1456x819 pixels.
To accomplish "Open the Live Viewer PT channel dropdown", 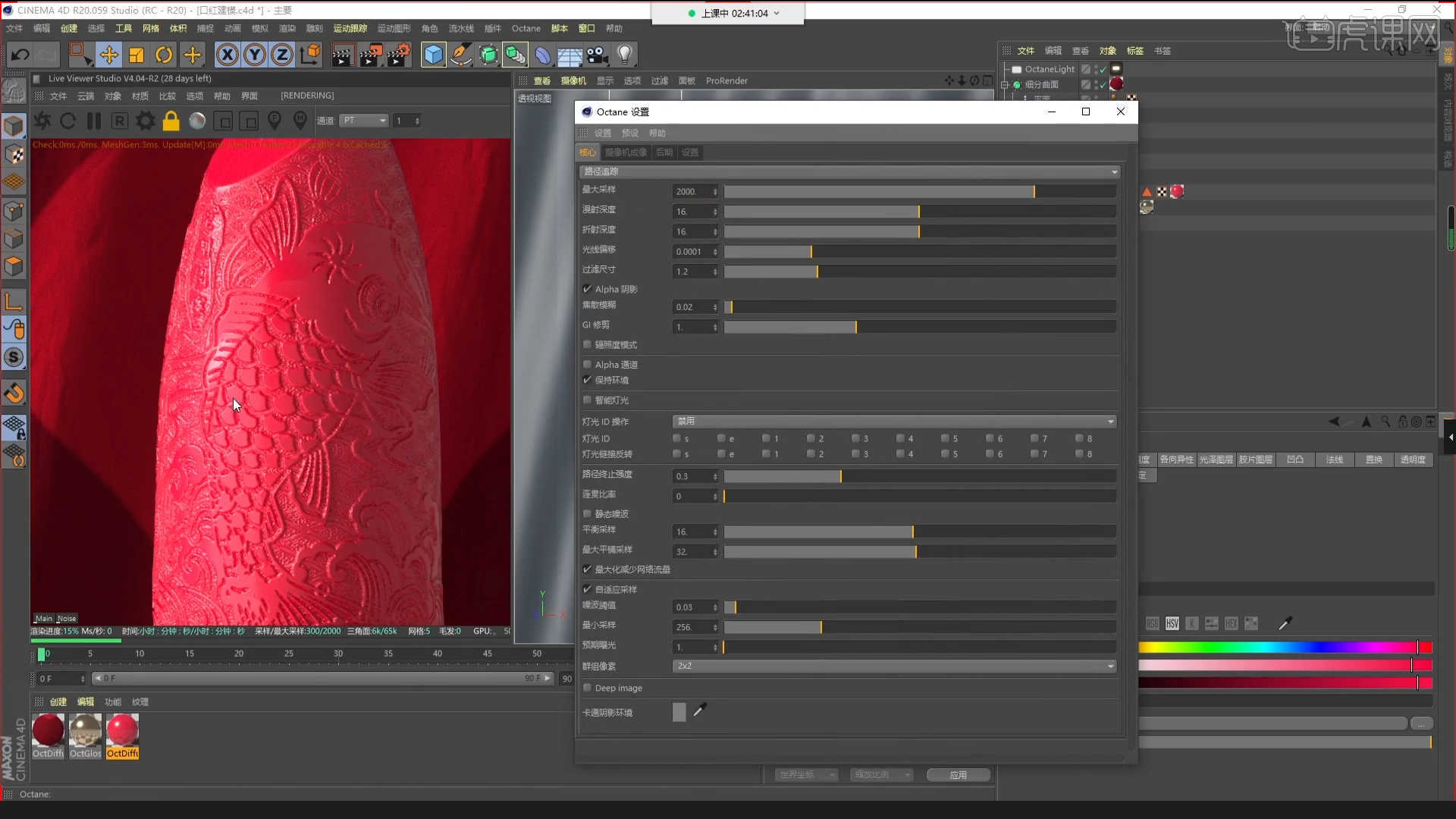I will point(364,121).
